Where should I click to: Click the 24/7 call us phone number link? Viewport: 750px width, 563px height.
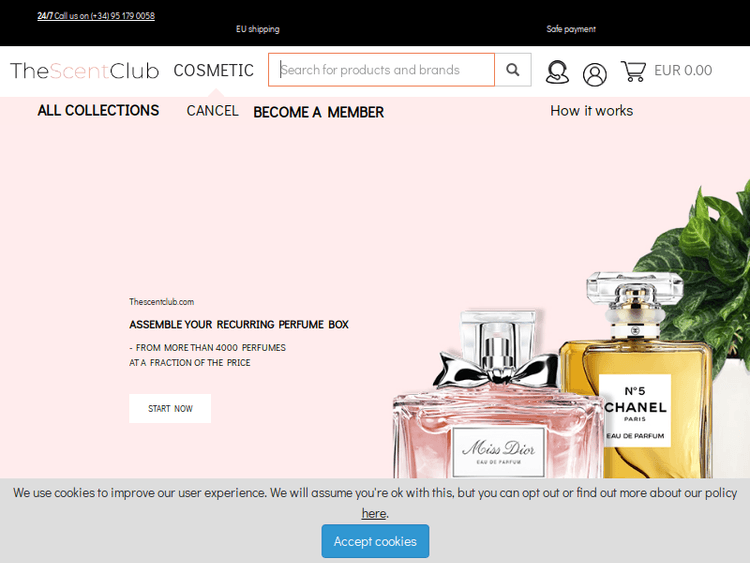tap(96, 16)
